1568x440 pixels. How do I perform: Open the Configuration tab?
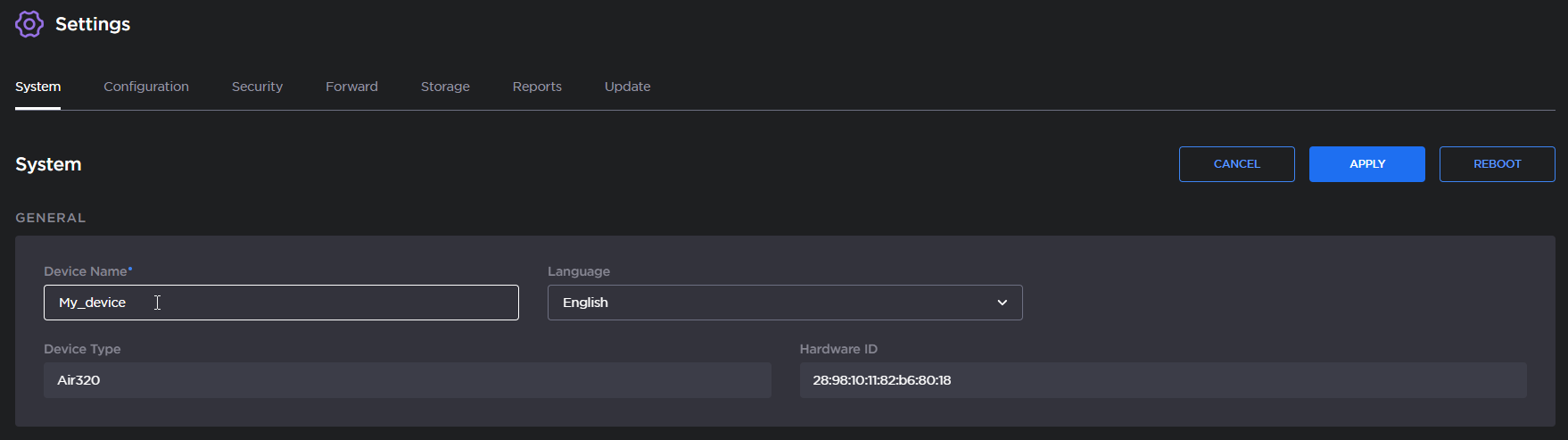(146, 87)
